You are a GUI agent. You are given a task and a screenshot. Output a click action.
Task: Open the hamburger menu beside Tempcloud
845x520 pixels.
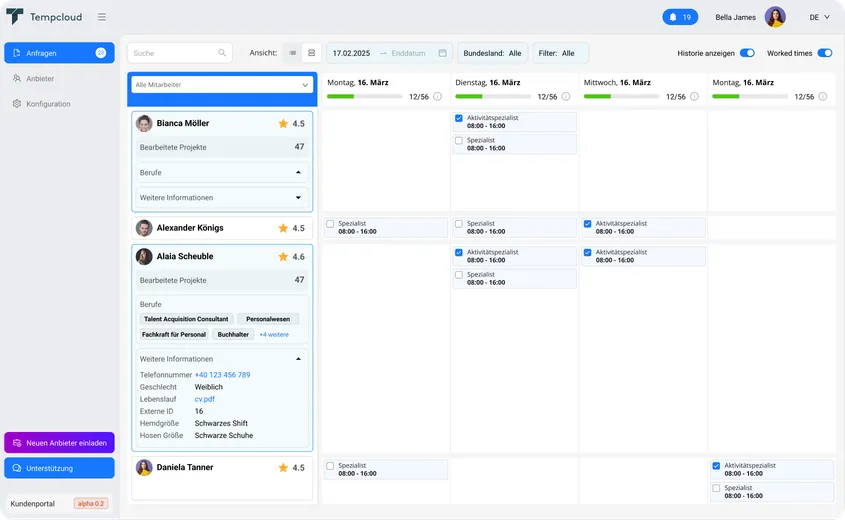[102, 17]
